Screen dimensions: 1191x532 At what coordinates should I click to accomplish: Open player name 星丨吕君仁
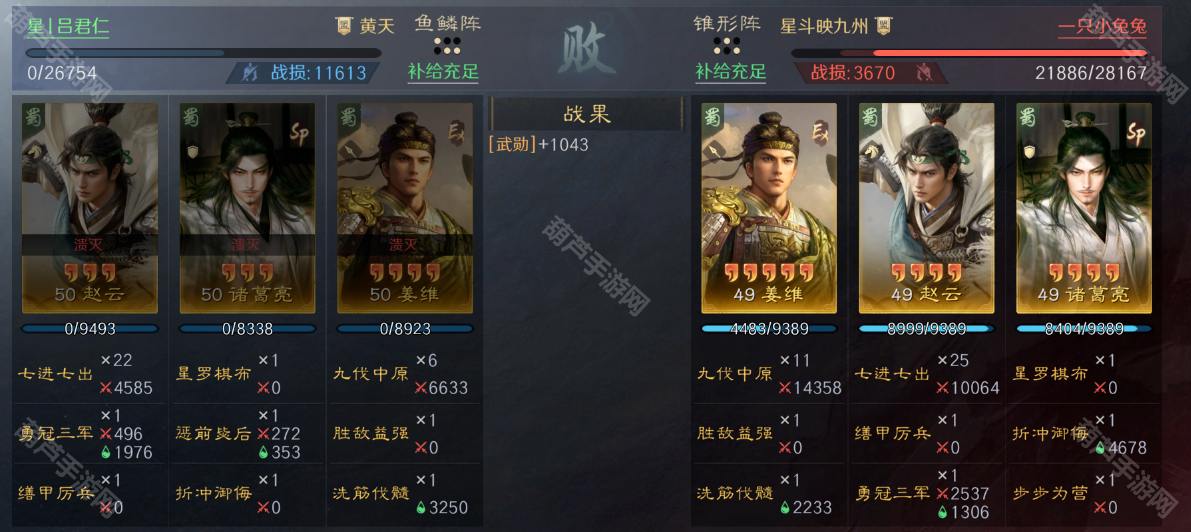pos(68,27)
